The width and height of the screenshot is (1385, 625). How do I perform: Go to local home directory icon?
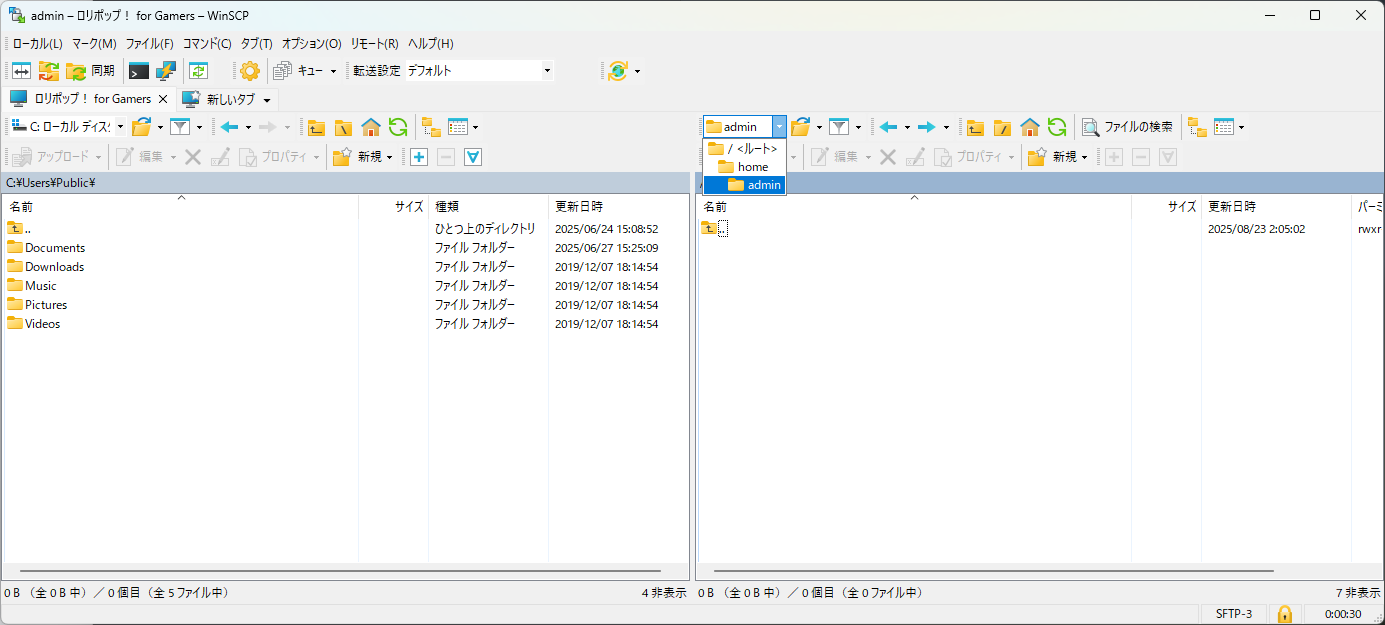(x=371, y=127)
